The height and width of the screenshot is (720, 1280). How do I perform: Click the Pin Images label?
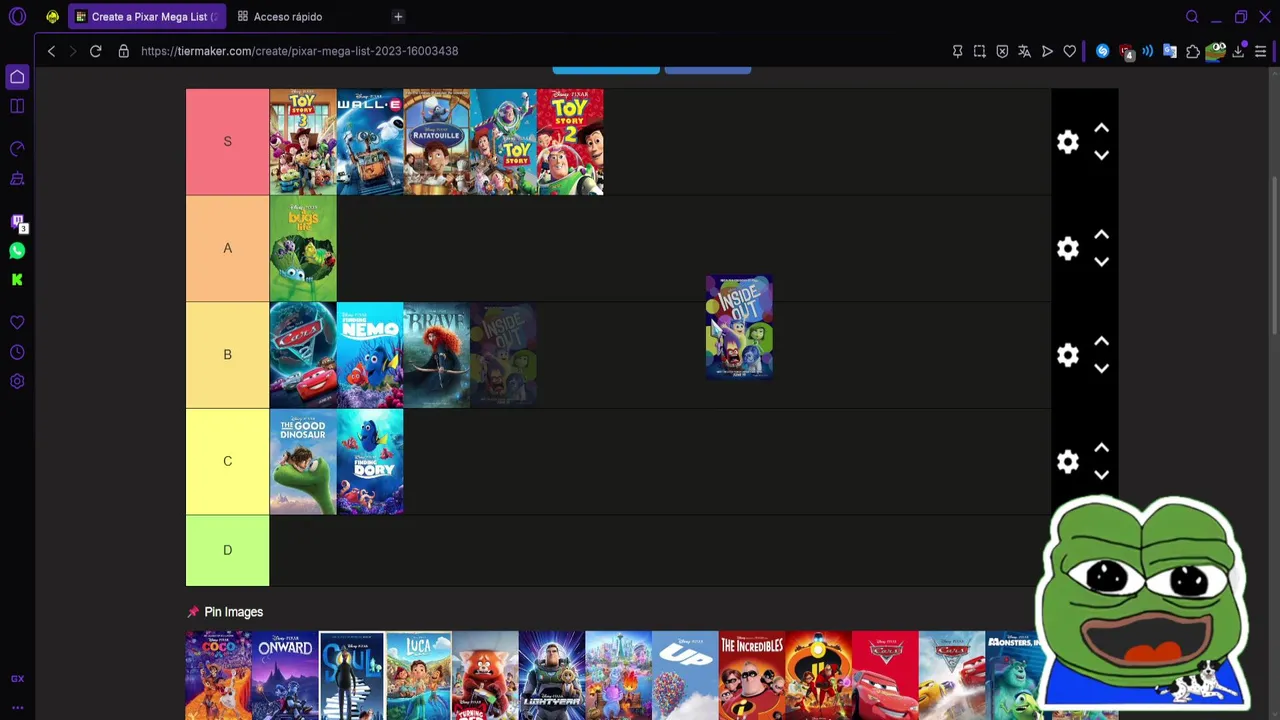[x=233, y=612]
